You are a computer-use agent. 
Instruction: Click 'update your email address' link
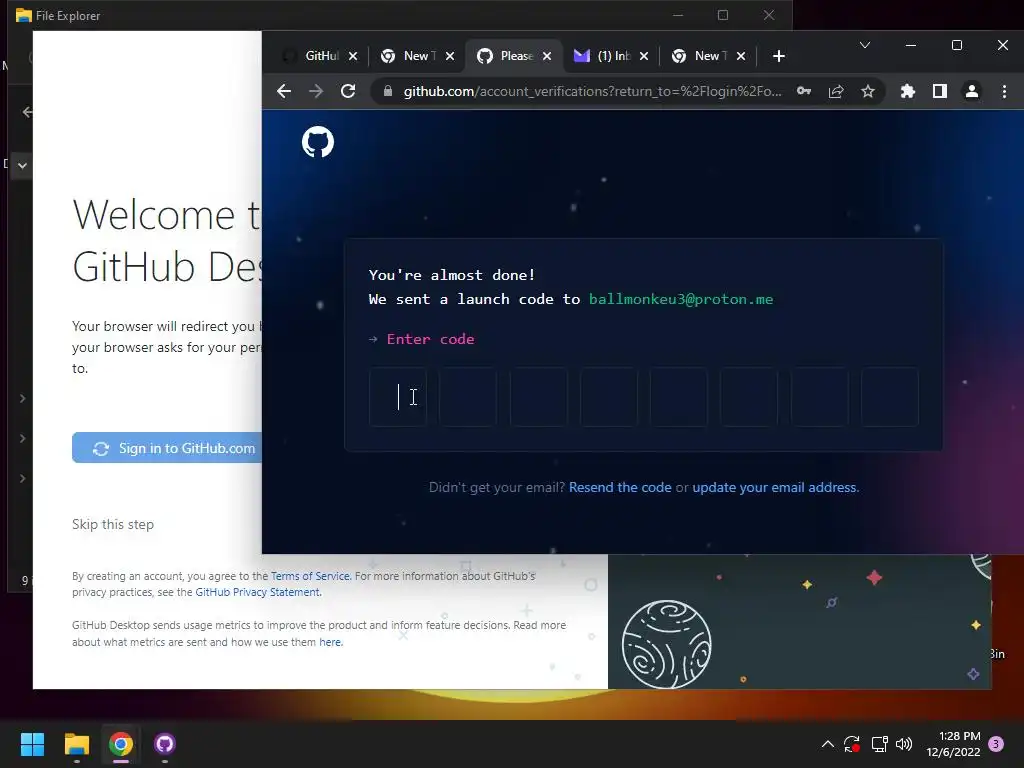tap(775, 487)
